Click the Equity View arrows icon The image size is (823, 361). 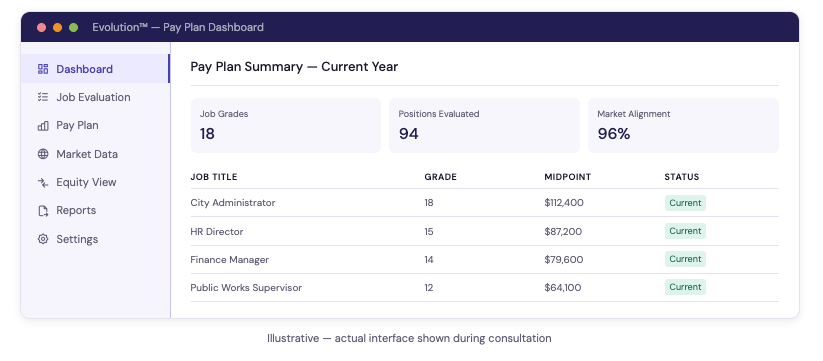[x=43, y=182]
